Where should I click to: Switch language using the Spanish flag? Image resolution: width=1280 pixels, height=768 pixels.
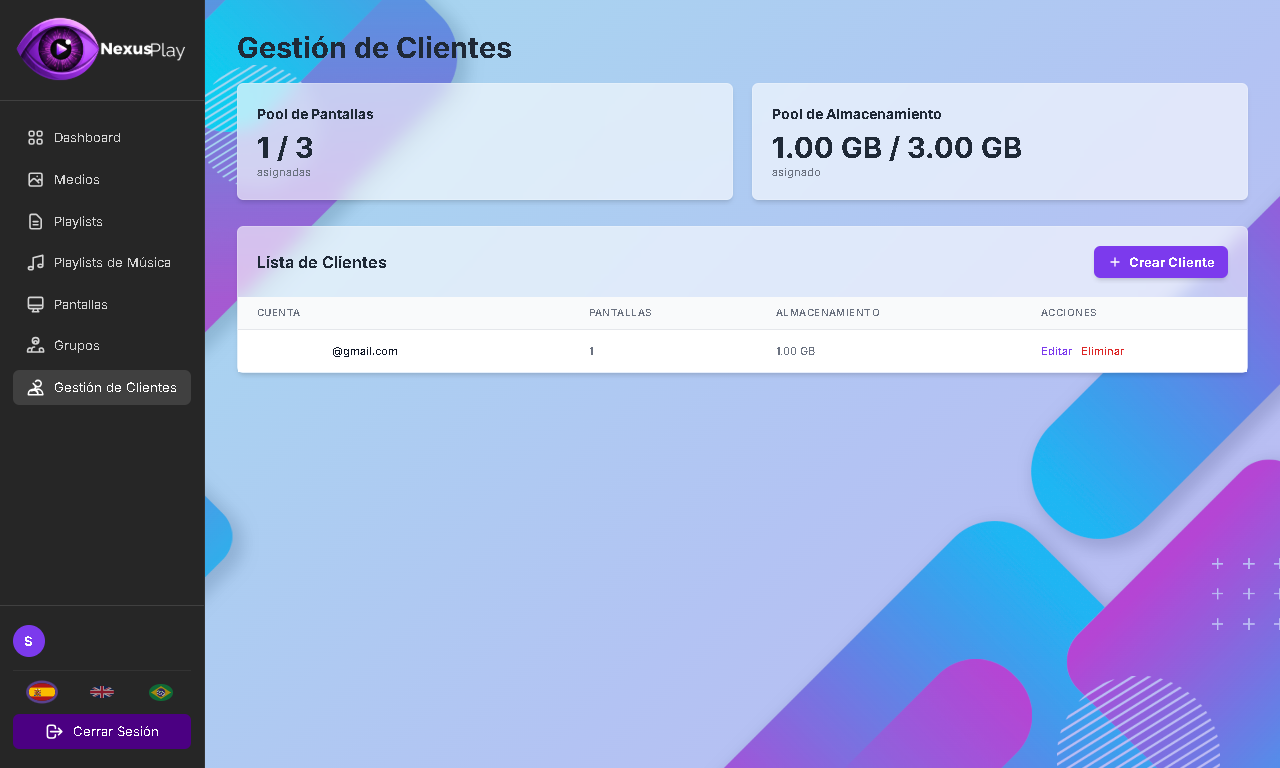click(x=42, y=691)
